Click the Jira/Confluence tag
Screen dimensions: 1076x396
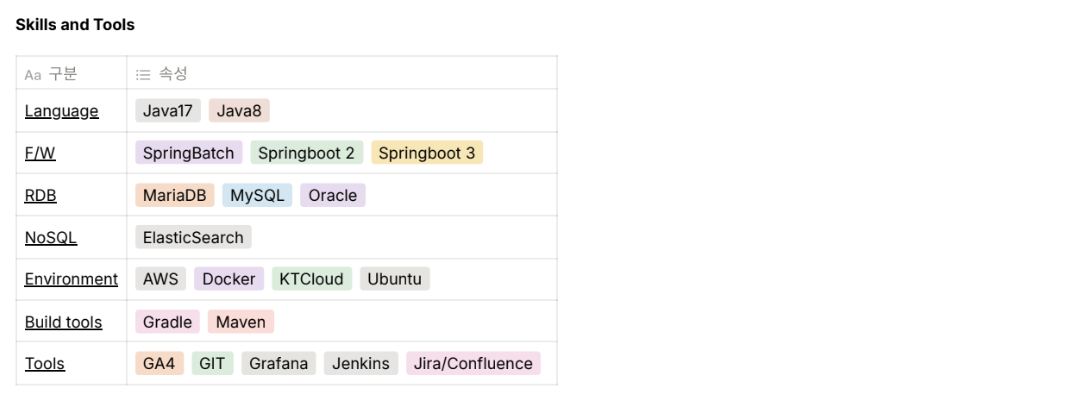click(x=473, y=364)
